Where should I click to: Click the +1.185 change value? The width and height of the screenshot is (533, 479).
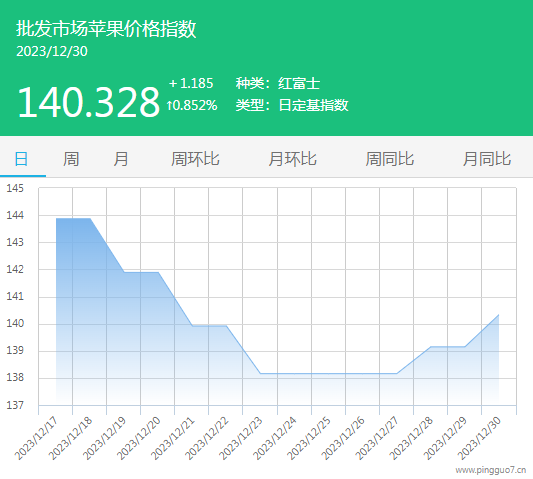[191, 83]
